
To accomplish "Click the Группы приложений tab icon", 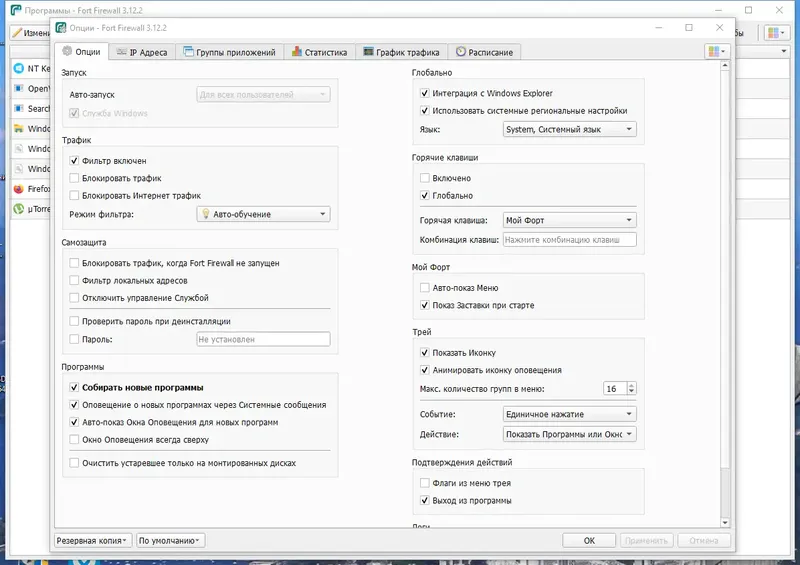I will tap(188, 52).
